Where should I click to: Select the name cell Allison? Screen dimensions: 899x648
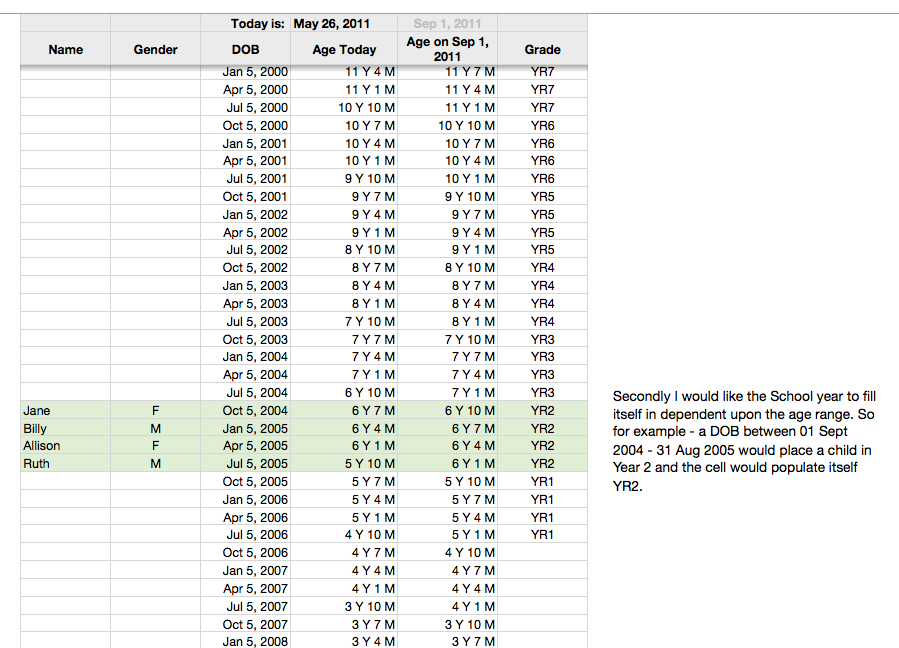[65, 446]
